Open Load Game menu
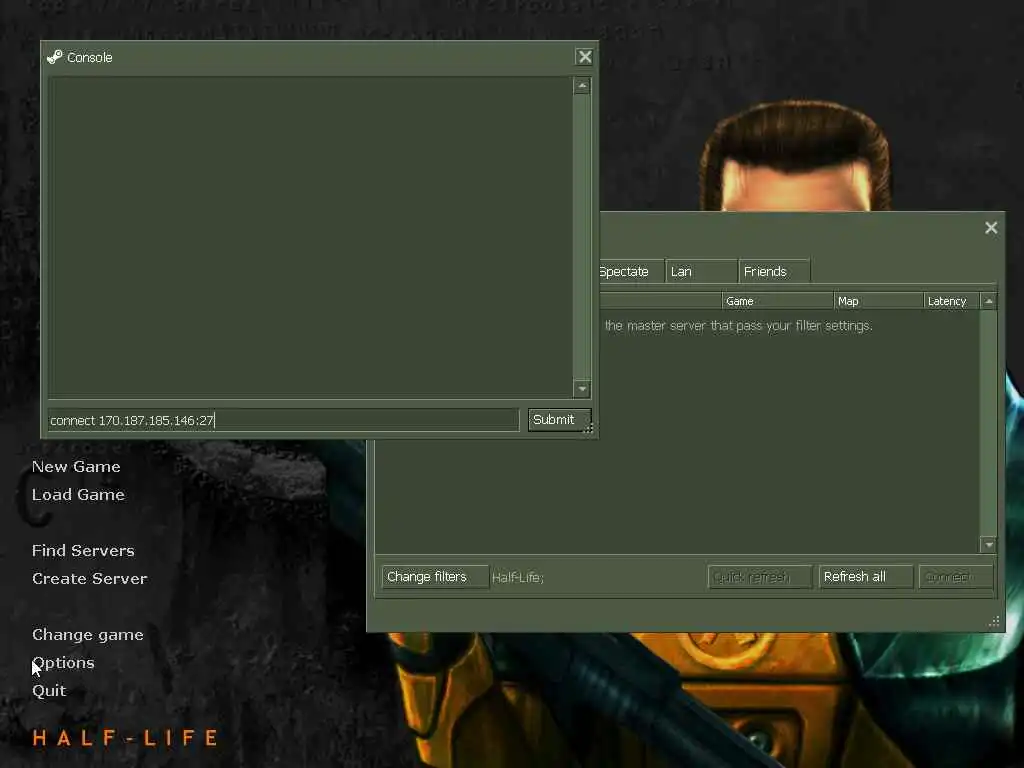The width and height of the screenshot is (1024, 768). coord(78,495)
